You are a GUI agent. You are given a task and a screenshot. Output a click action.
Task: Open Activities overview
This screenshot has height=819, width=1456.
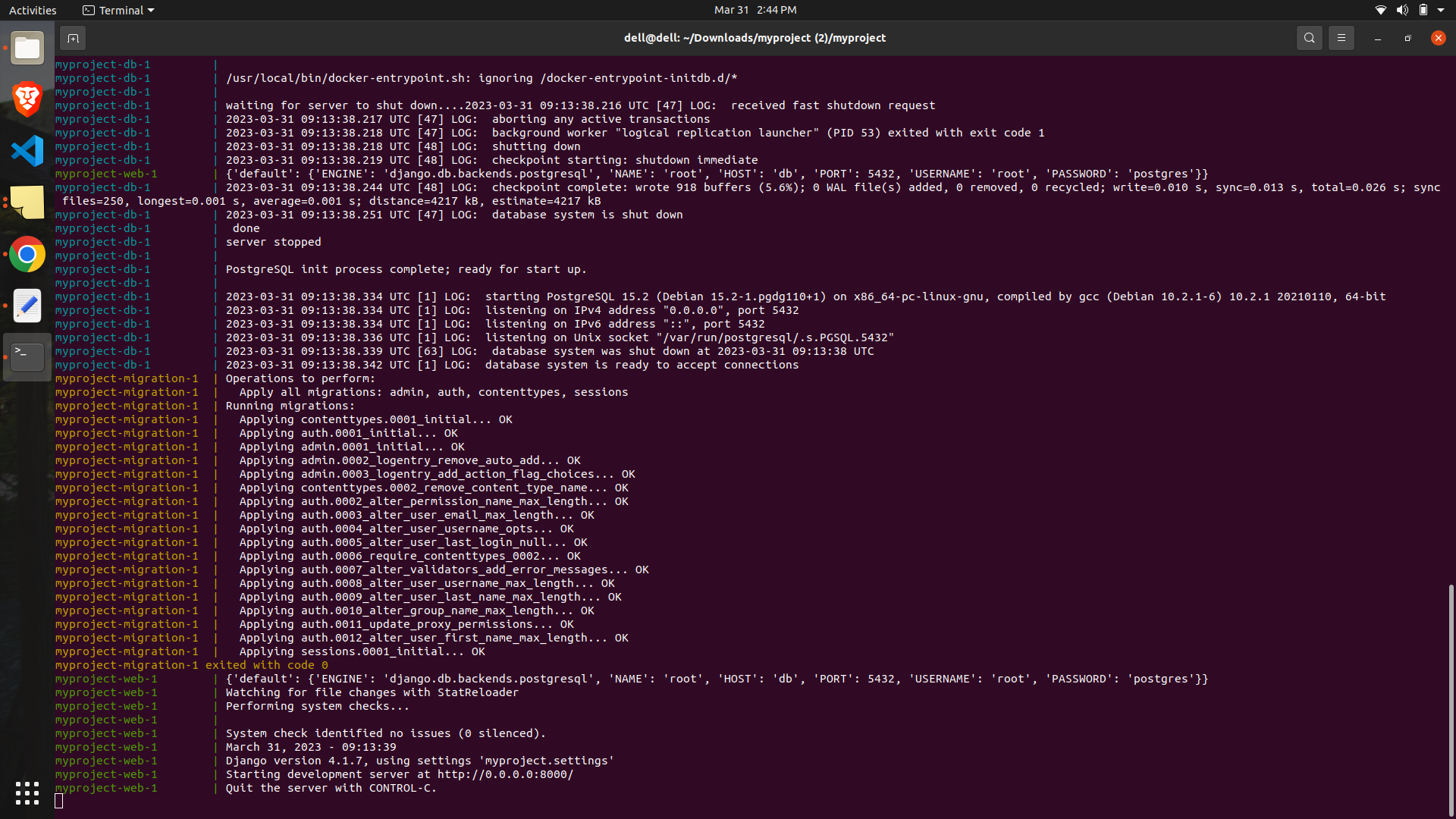click(33, 10)
